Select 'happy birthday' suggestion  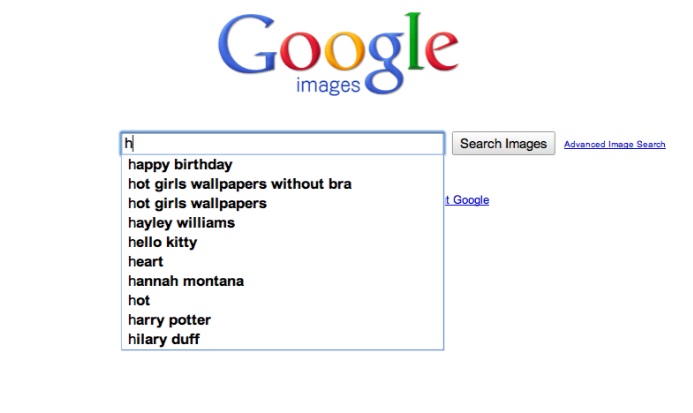click(180, 165)
